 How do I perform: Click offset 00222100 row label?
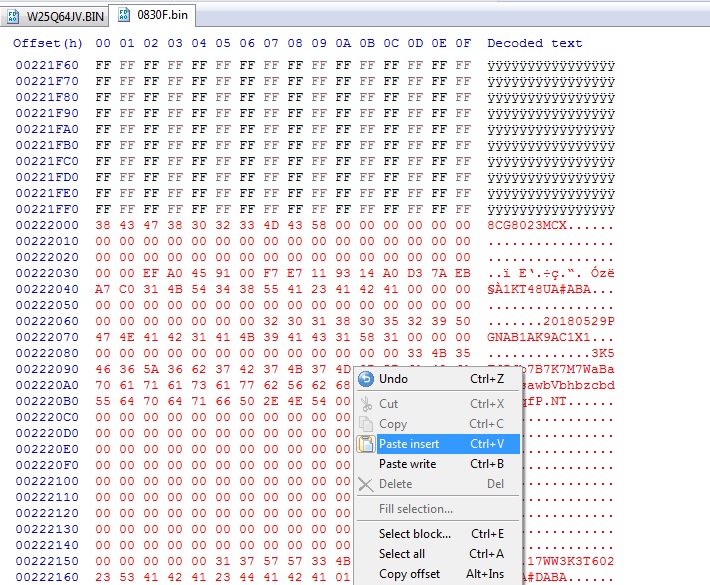tap(47, 481)
